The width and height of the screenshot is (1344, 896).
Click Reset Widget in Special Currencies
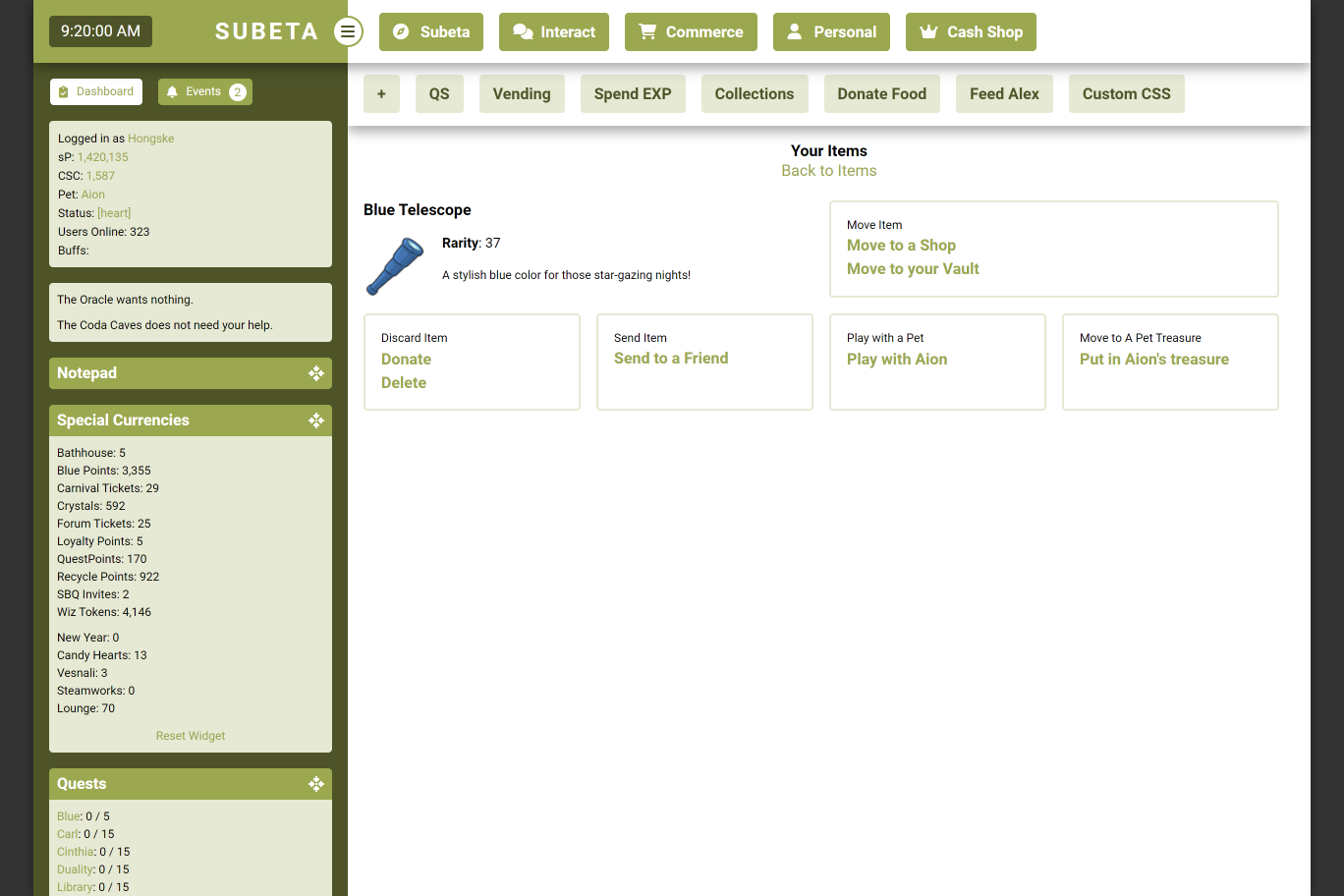191,736
